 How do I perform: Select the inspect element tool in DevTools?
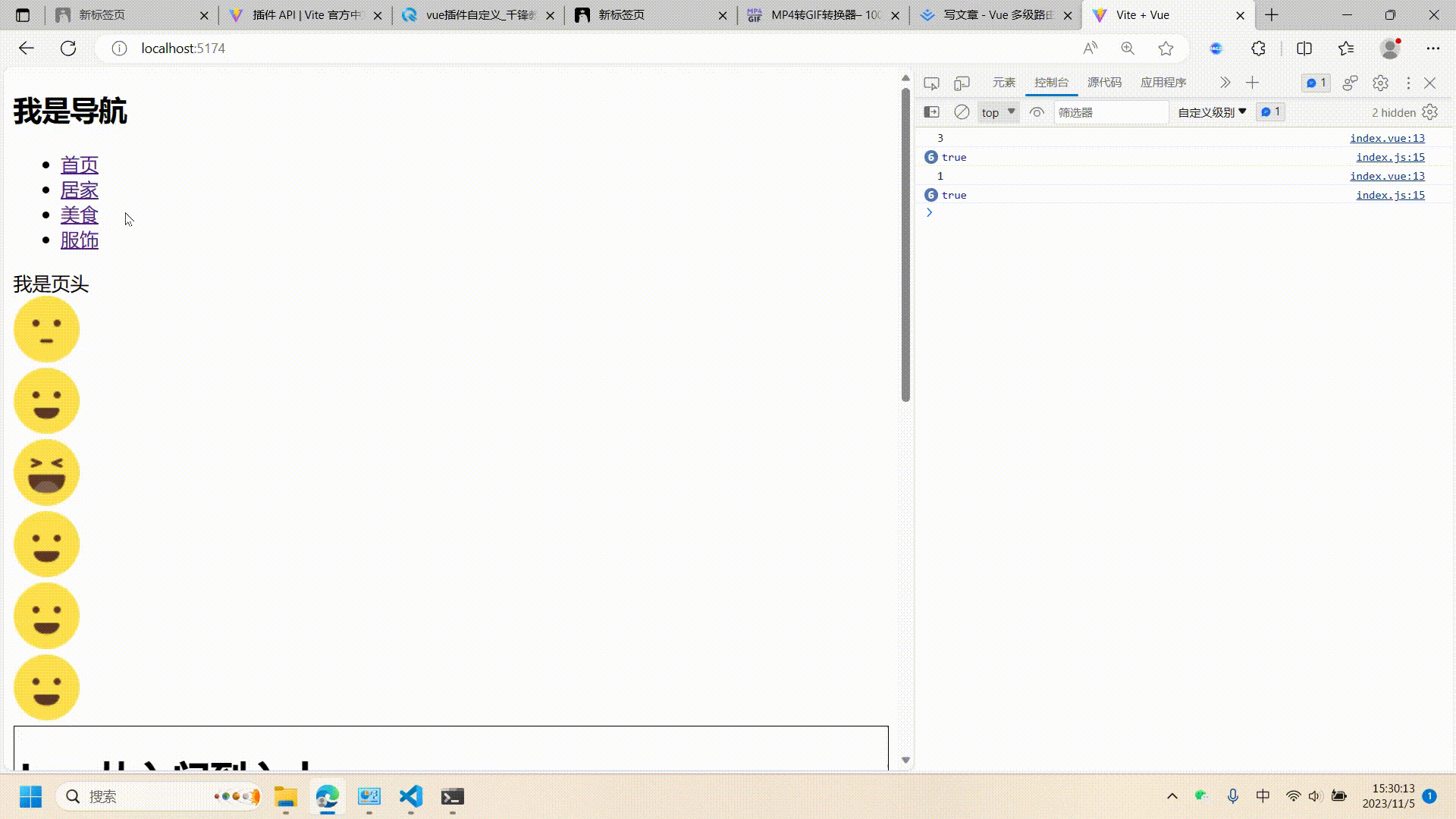[x=931, y=83]
